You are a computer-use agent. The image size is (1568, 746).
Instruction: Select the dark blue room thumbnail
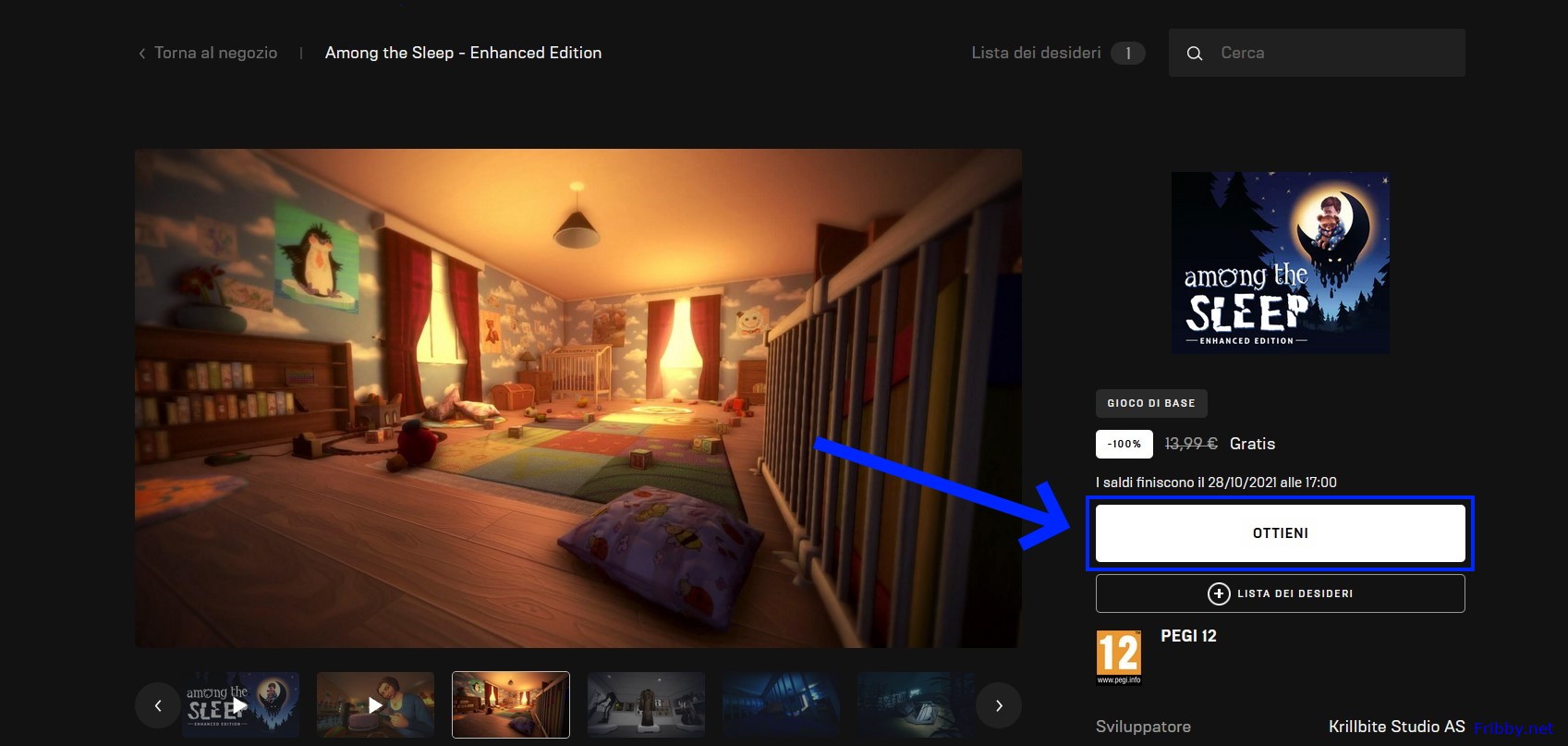click(x=781, y=705)
